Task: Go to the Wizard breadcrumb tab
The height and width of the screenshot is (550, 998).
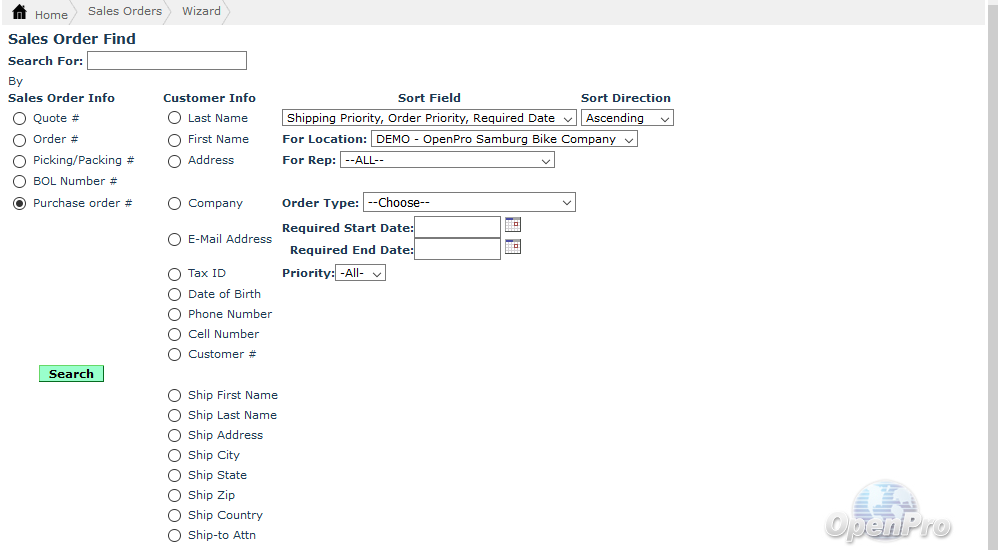Action: pyautogui.click(x=201, y=12)
